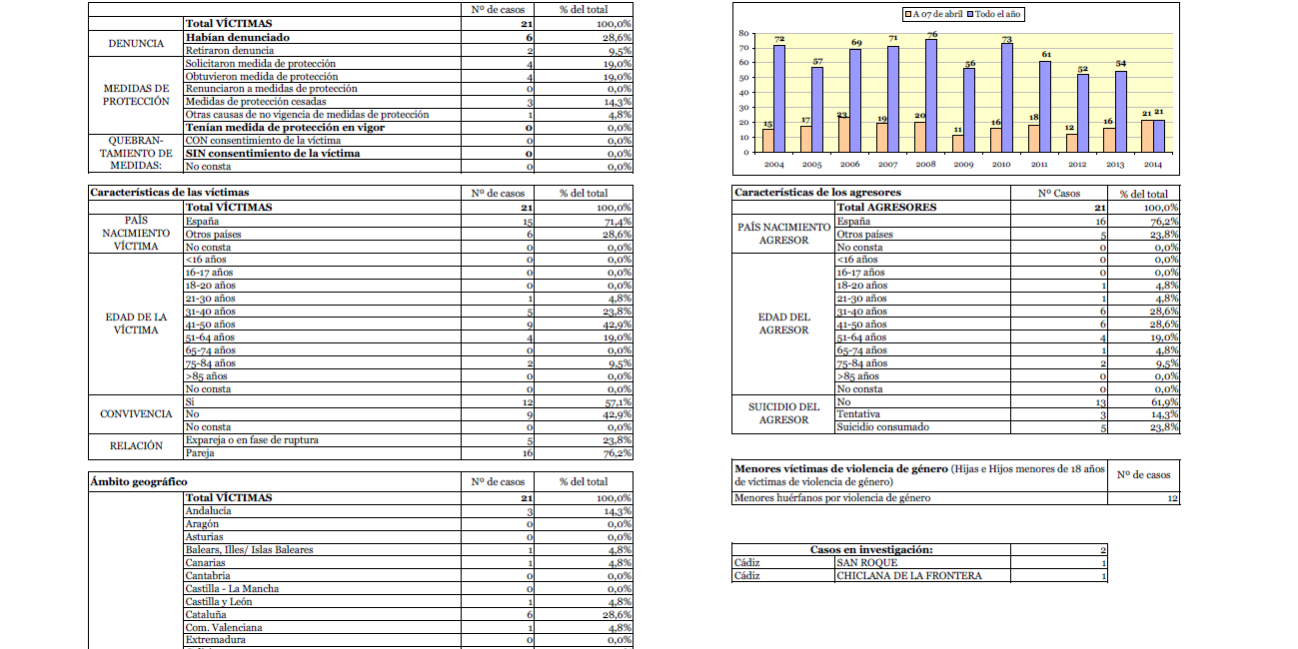Viewport: 1298px width, 649px height.
Task: Click the 'Total AGRESORES' row label
Action: [x=887, y=207]
